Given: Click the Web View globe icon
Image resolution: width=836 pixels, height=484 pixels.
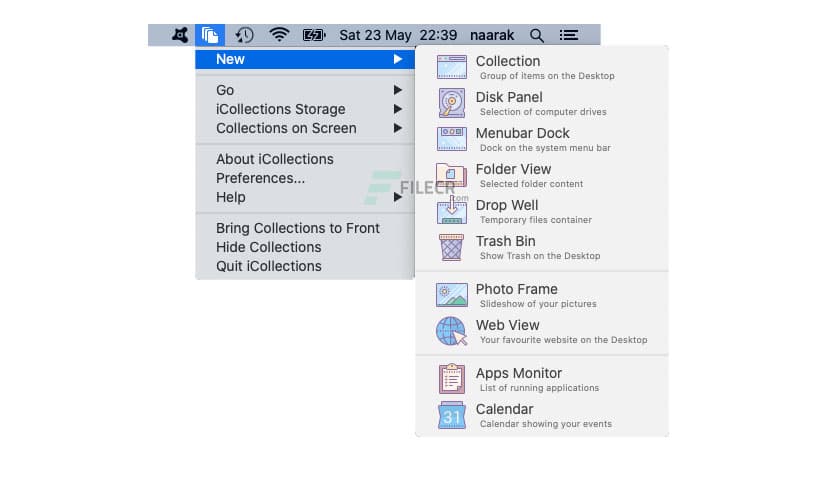Looking at the screenshot, I should pos(452,331).
